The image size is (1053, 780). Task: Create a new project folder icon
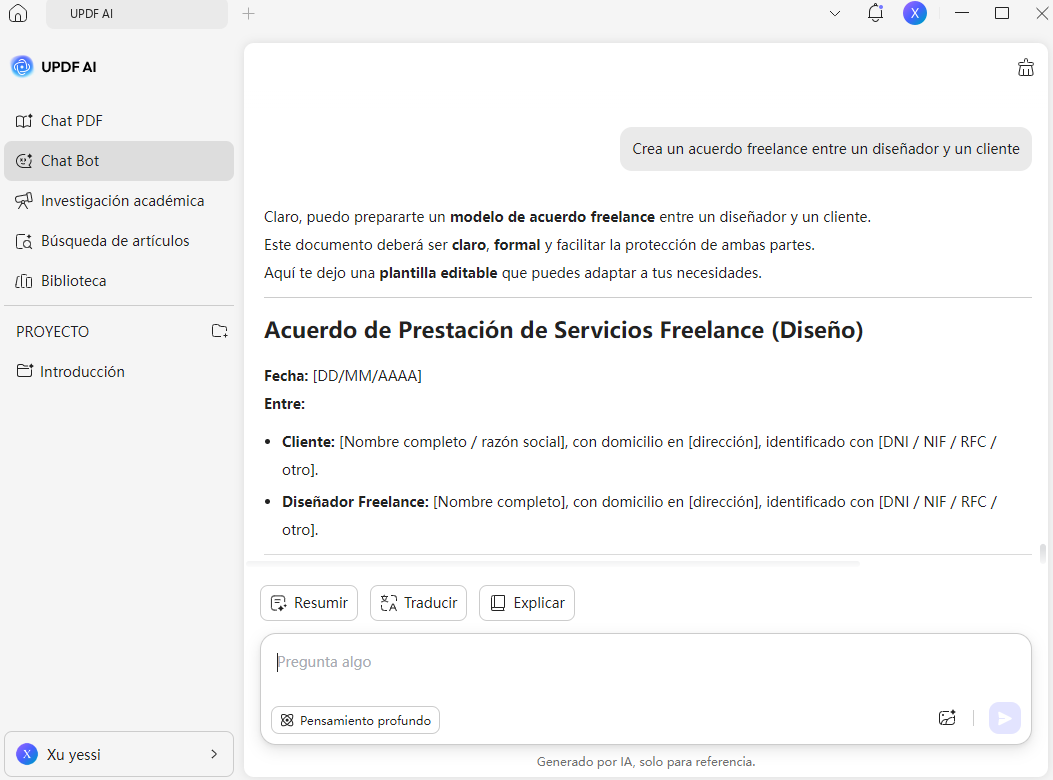tap(220, 331)
